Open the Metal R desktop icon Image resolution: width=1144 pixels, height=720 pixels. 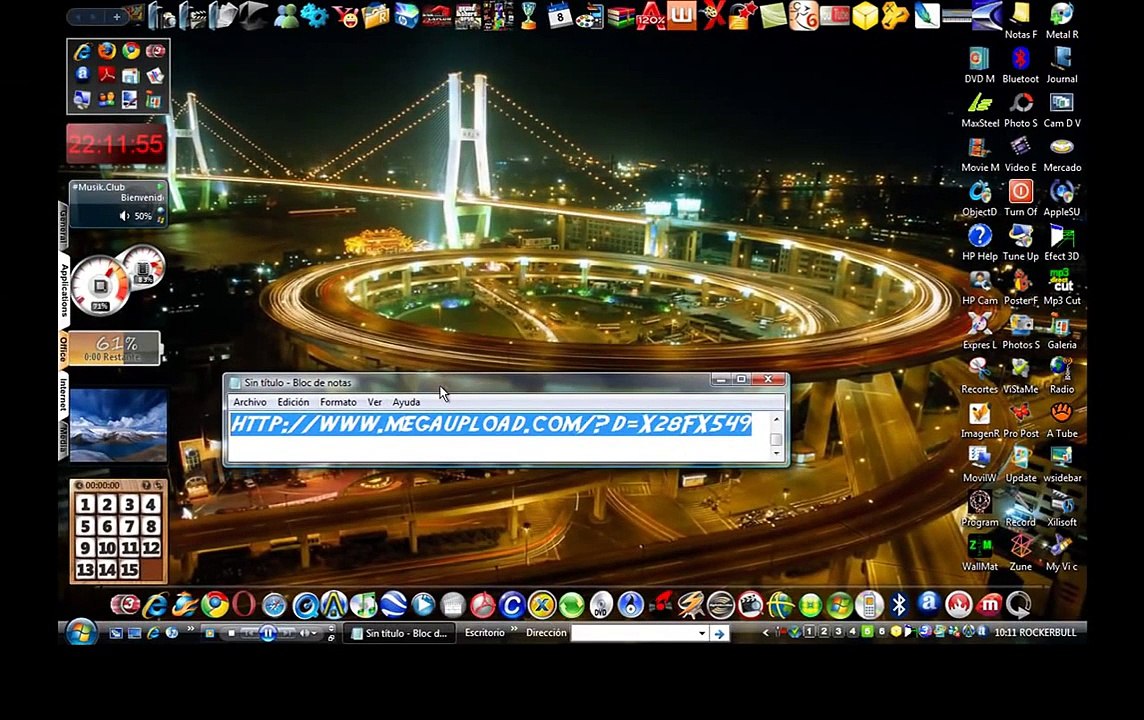coord(1062,20)
